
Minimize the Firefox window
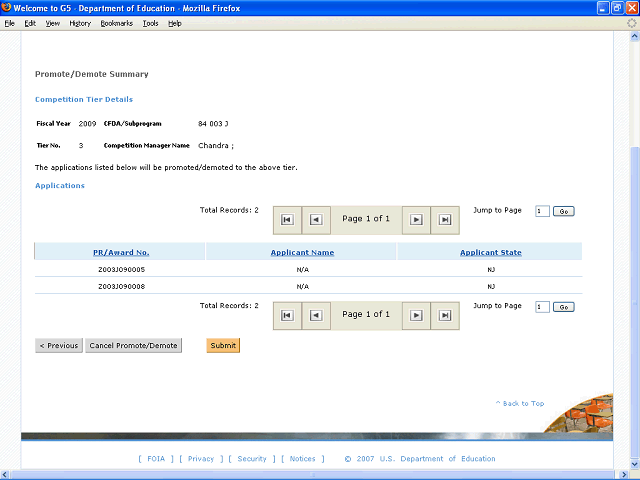click(603, 8)
